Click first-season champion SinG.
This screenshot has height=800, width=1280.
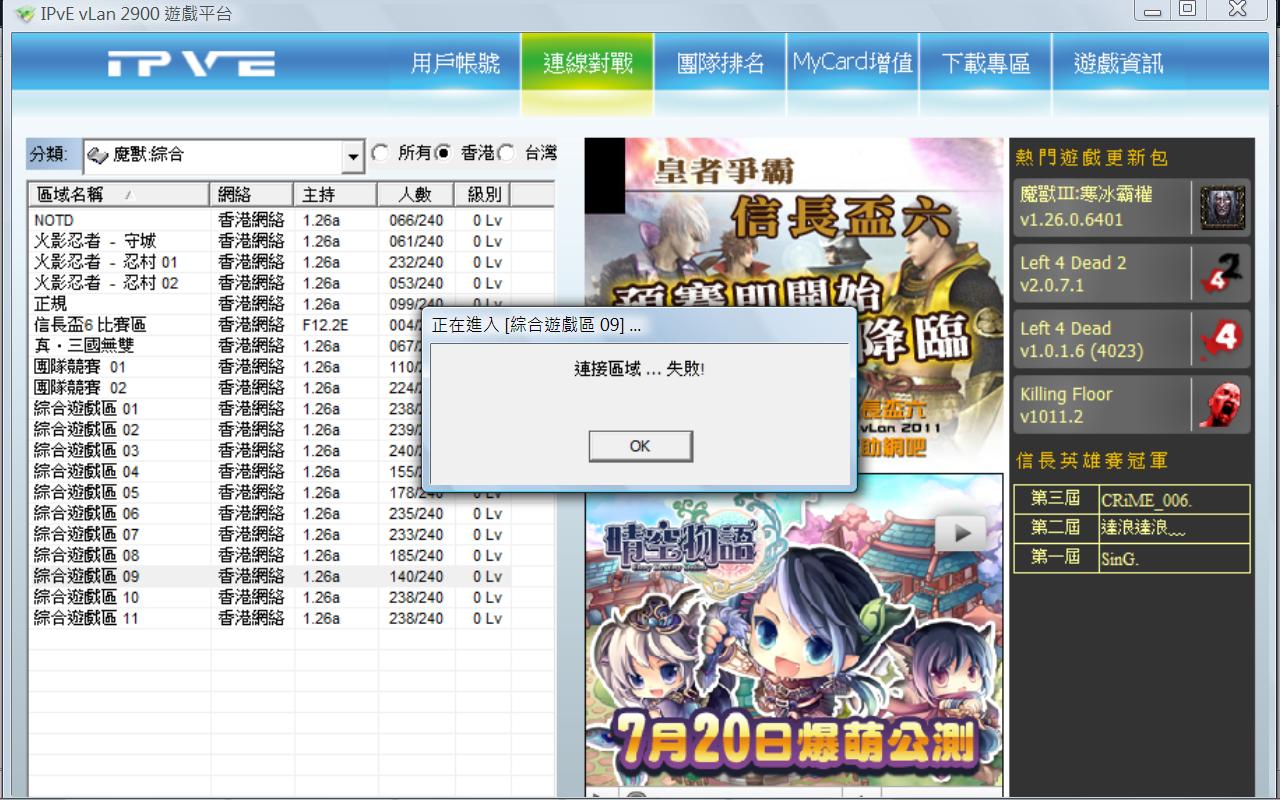click(x=1120, y=559)
